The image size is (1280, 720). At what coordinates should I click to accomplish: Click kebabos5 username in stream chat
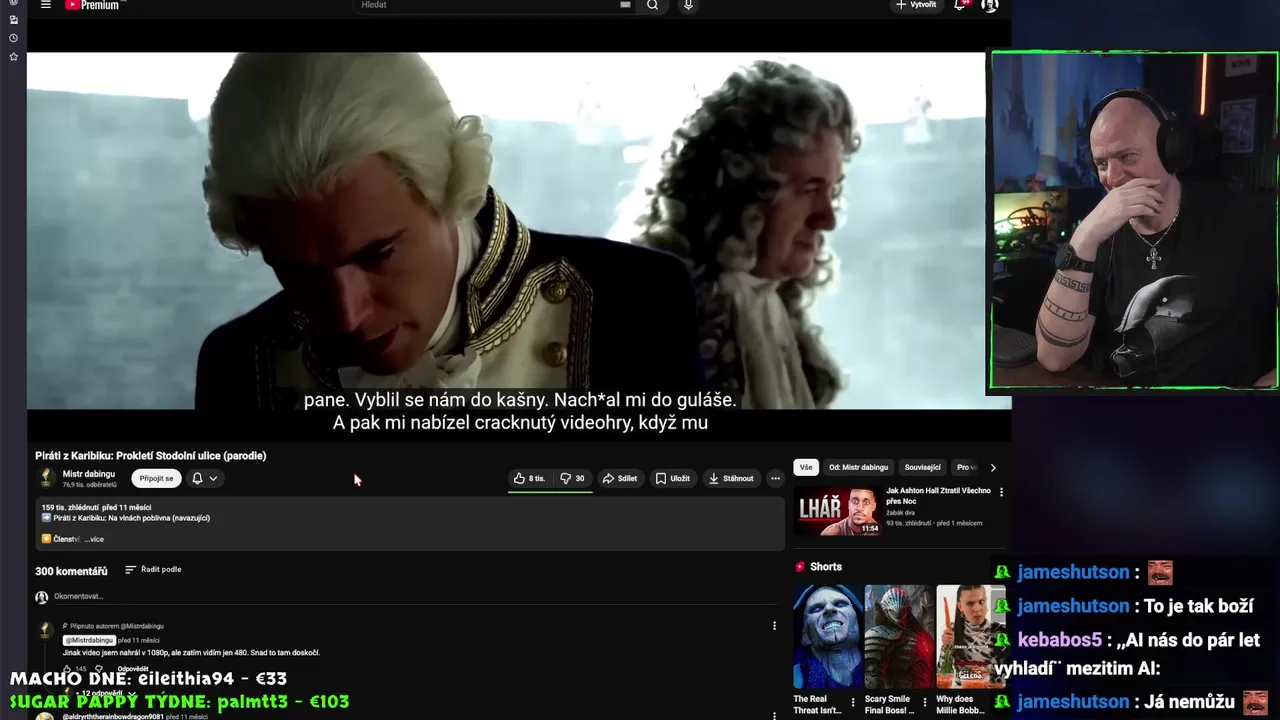[x=1059, y=639]
